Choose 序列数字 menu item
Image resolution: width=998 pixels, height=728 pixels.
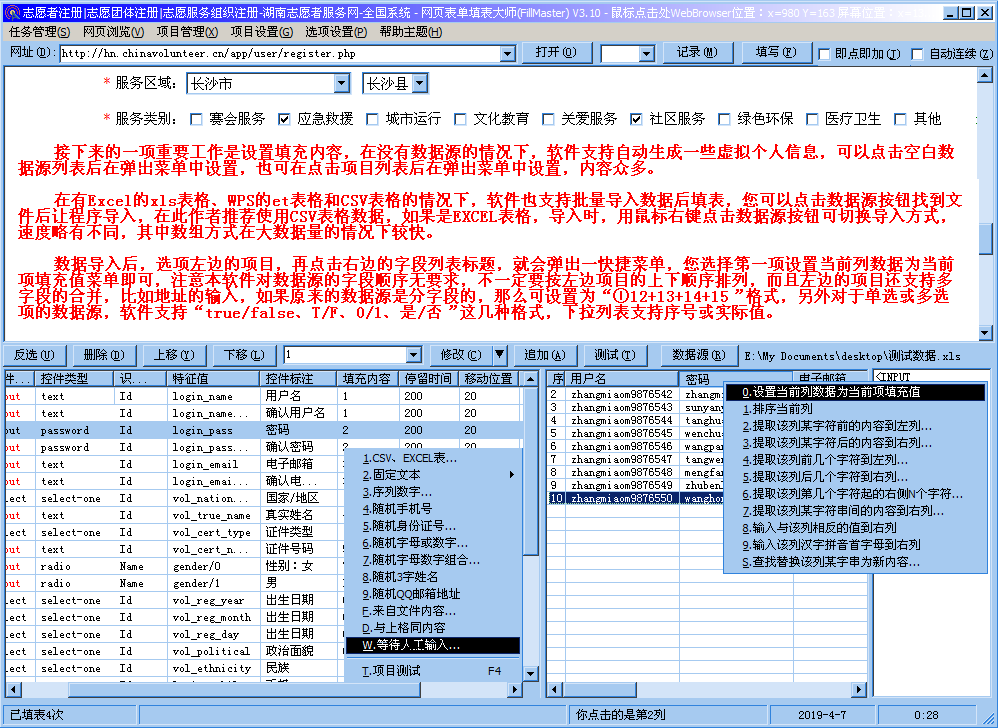click(x=433, y=492)
